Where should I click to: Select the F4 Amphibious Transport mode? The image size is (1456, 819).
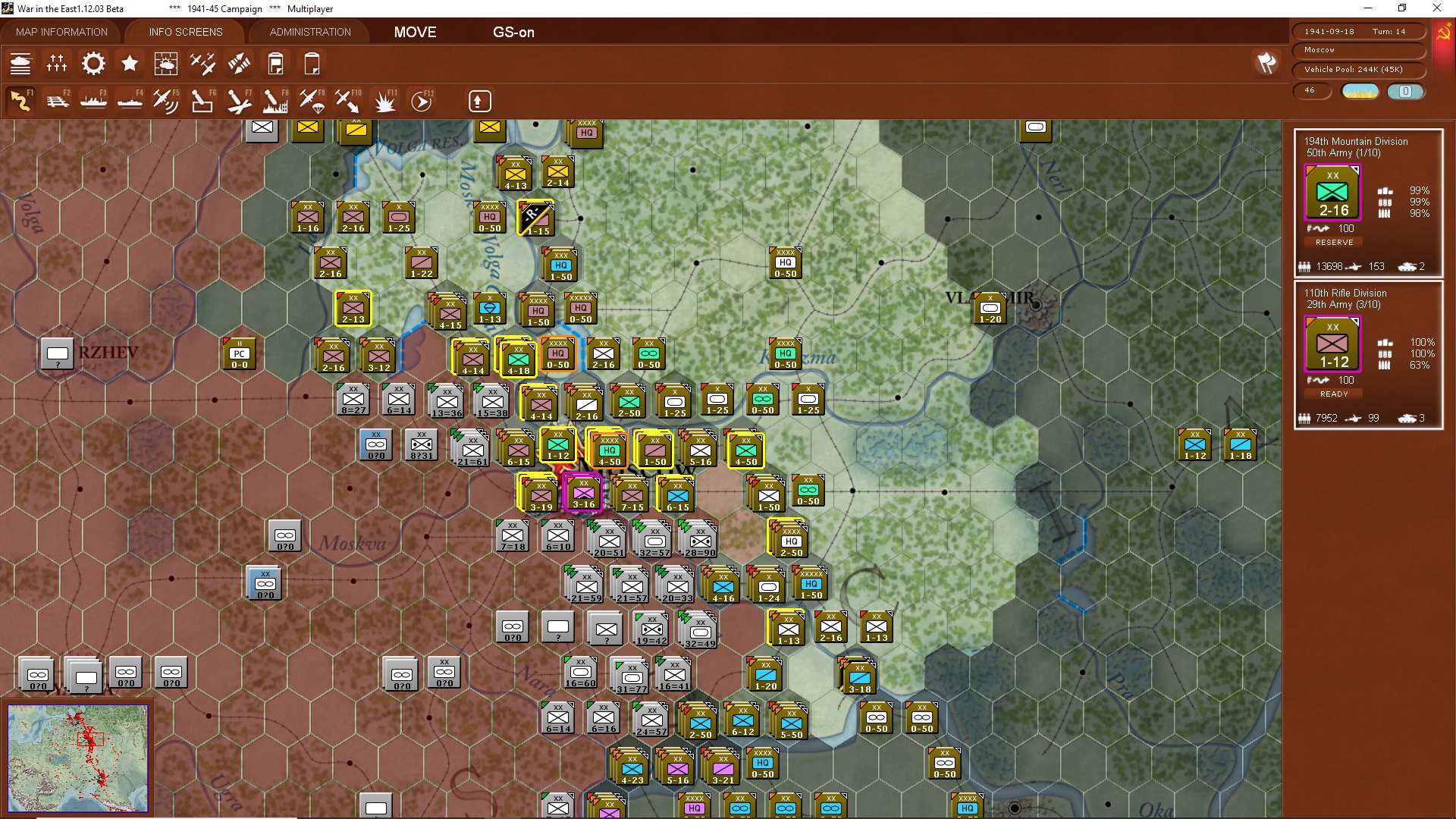(x=130, y=101)
